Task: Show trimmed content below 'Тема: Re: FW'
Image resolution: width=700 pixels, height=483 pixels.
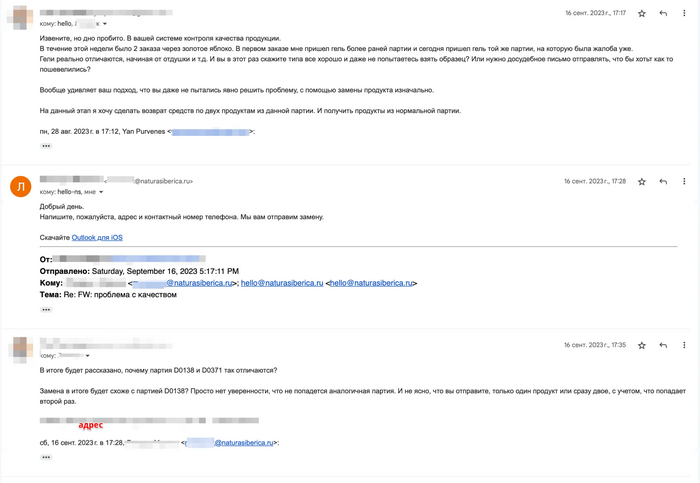Action: 46,309
